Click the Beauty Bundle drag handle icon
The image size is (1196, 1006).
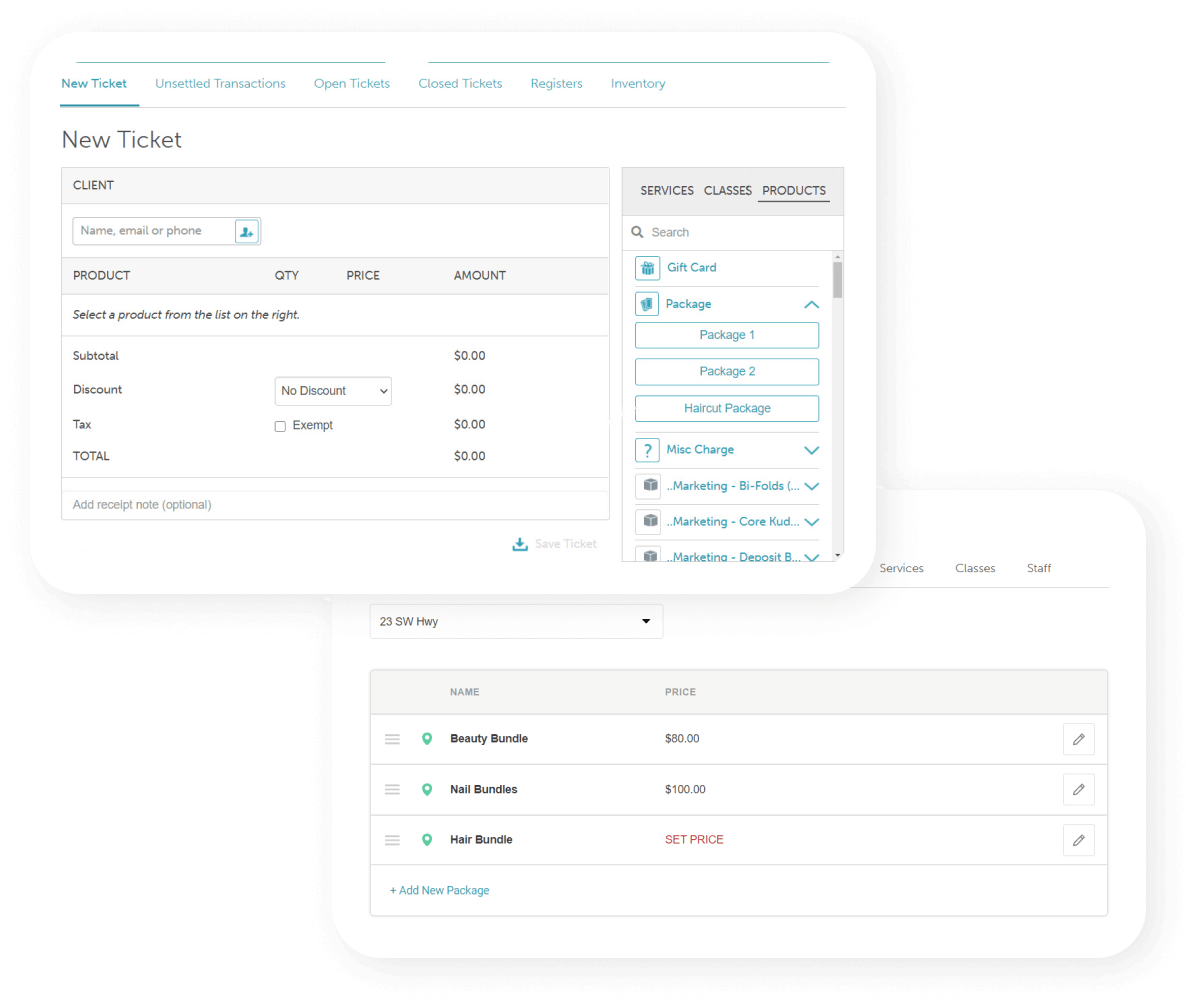392,739
